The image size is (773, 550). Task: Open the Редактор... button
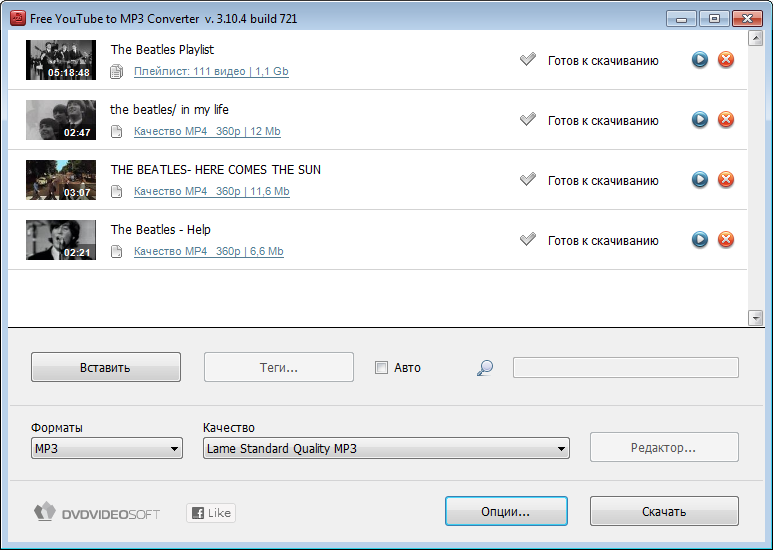(664, 447)
